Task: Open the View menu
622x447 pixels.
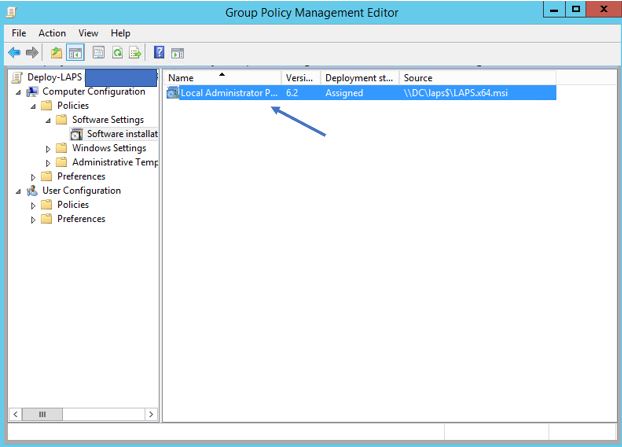Action: point(88,33)
